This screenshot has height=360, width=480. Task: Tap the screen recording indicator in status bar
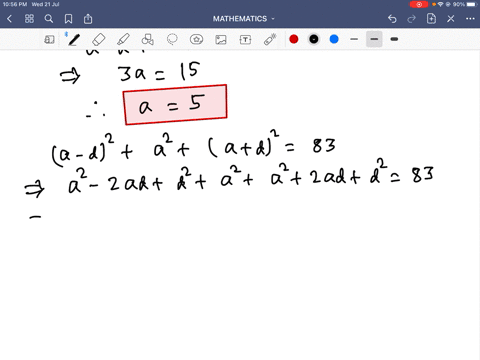[x=419, y=4]
